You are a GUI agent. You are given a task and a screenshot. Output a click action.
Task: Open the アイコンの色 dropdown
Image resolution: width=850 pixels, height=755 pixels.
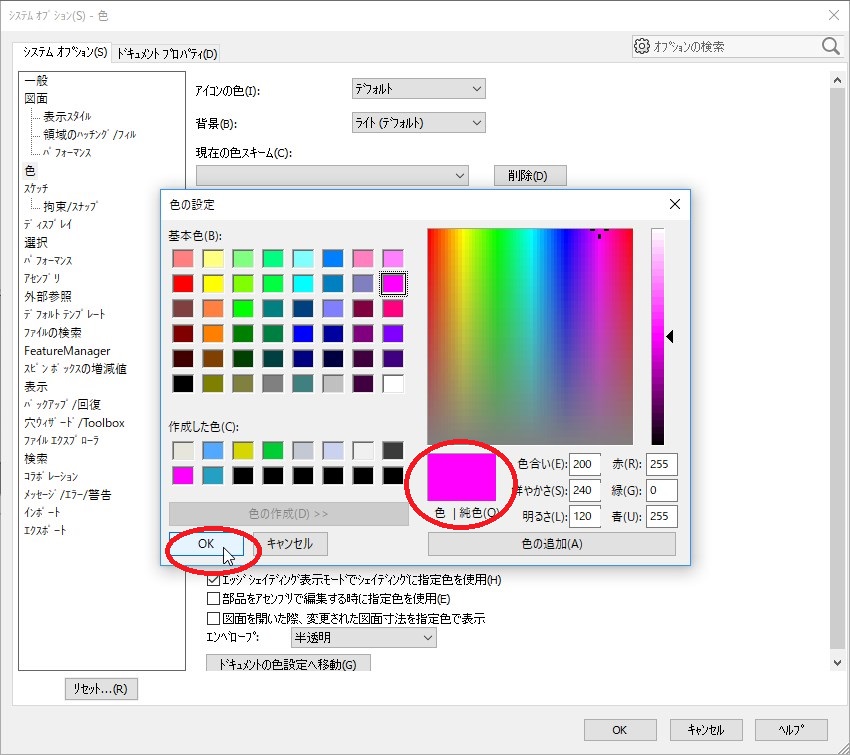pyautogui.click(x=419, y=89)
